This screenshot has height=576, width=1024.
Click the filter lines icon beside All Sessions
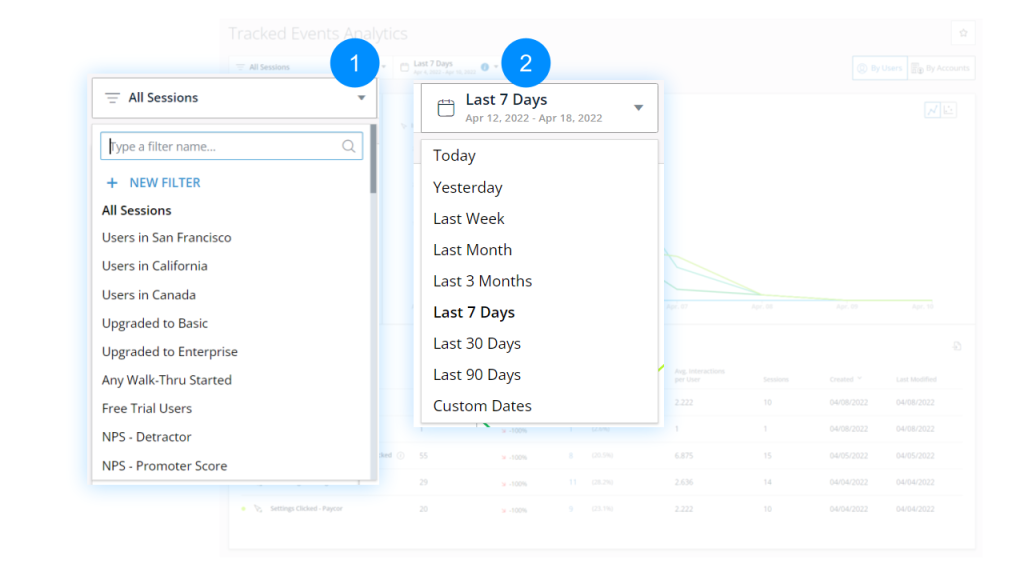pyautogui.click(x=113, y=98)
